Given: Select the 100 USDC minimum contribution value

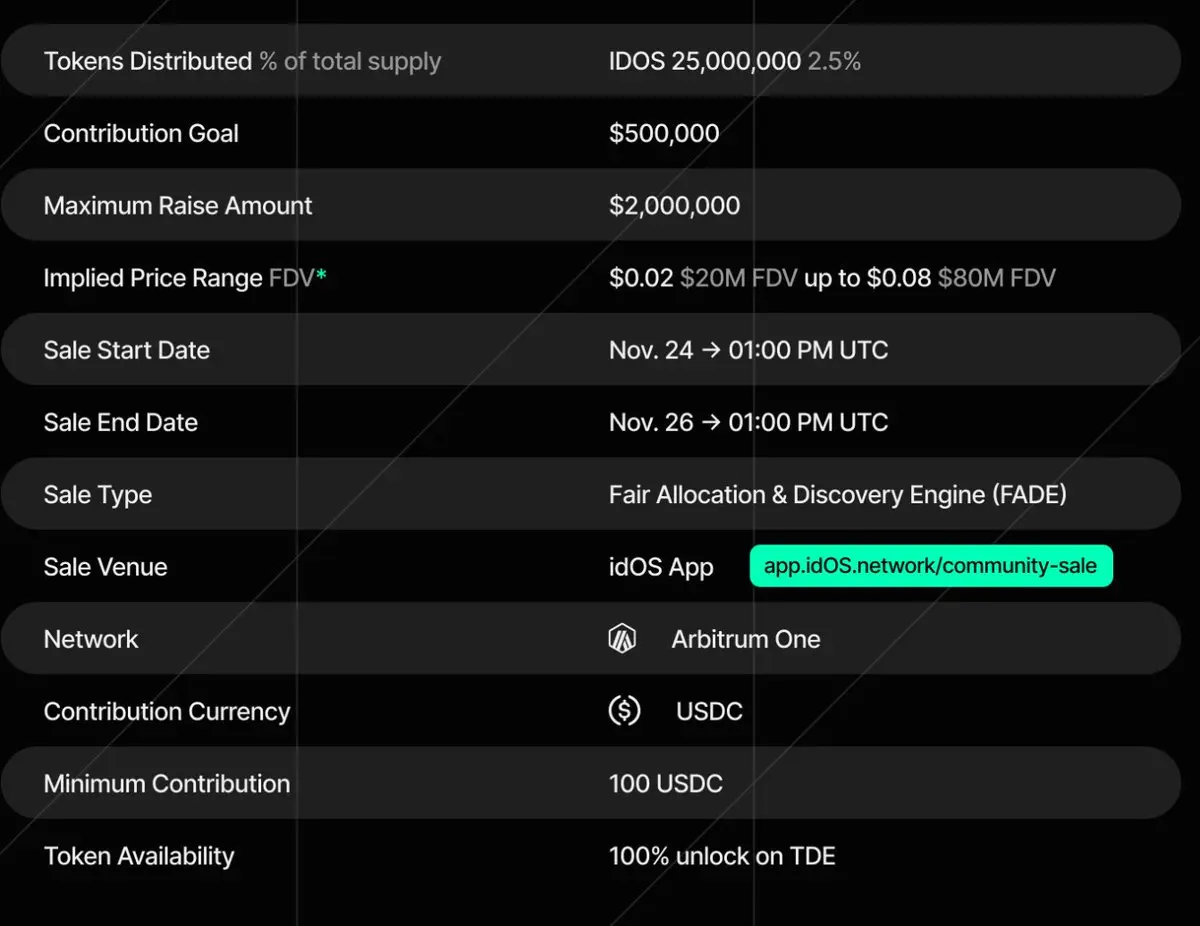Looking at the screenshot, I should point(665,783).
